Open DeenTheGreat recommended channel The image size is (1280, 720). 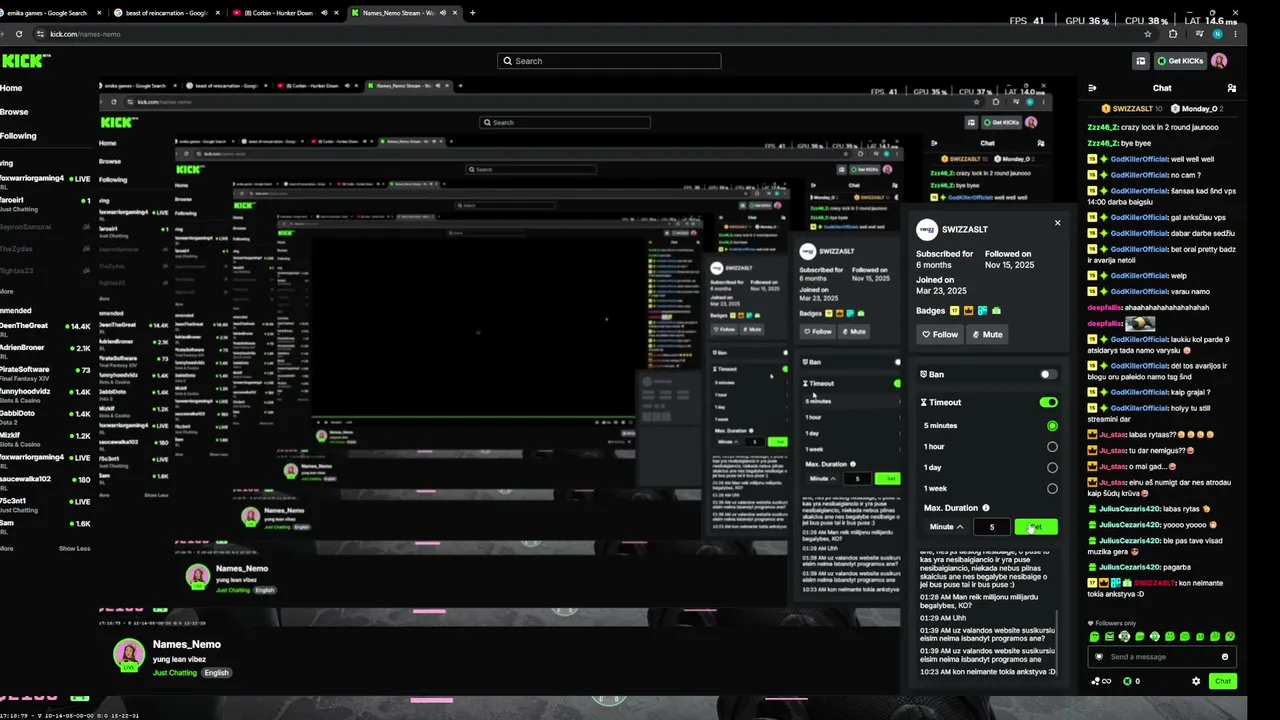[45, 329]
